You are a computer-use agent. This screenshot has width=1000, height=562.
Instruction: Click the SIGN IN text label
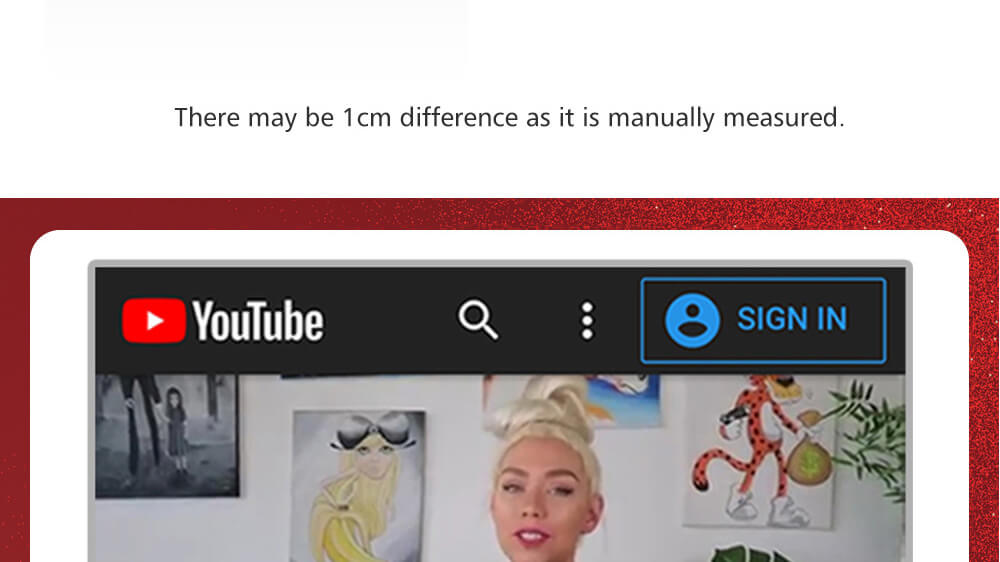(x=792, y=318)
